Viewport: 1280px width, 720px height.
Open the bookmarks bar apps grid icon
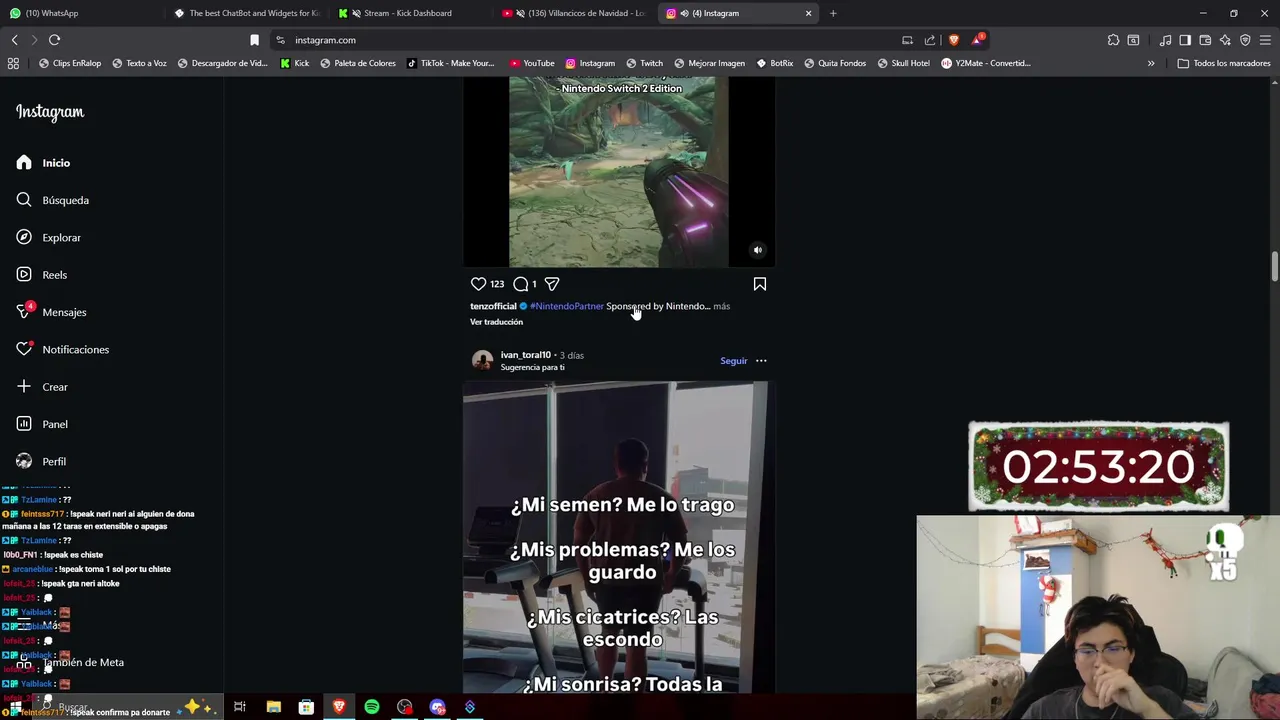13,63
